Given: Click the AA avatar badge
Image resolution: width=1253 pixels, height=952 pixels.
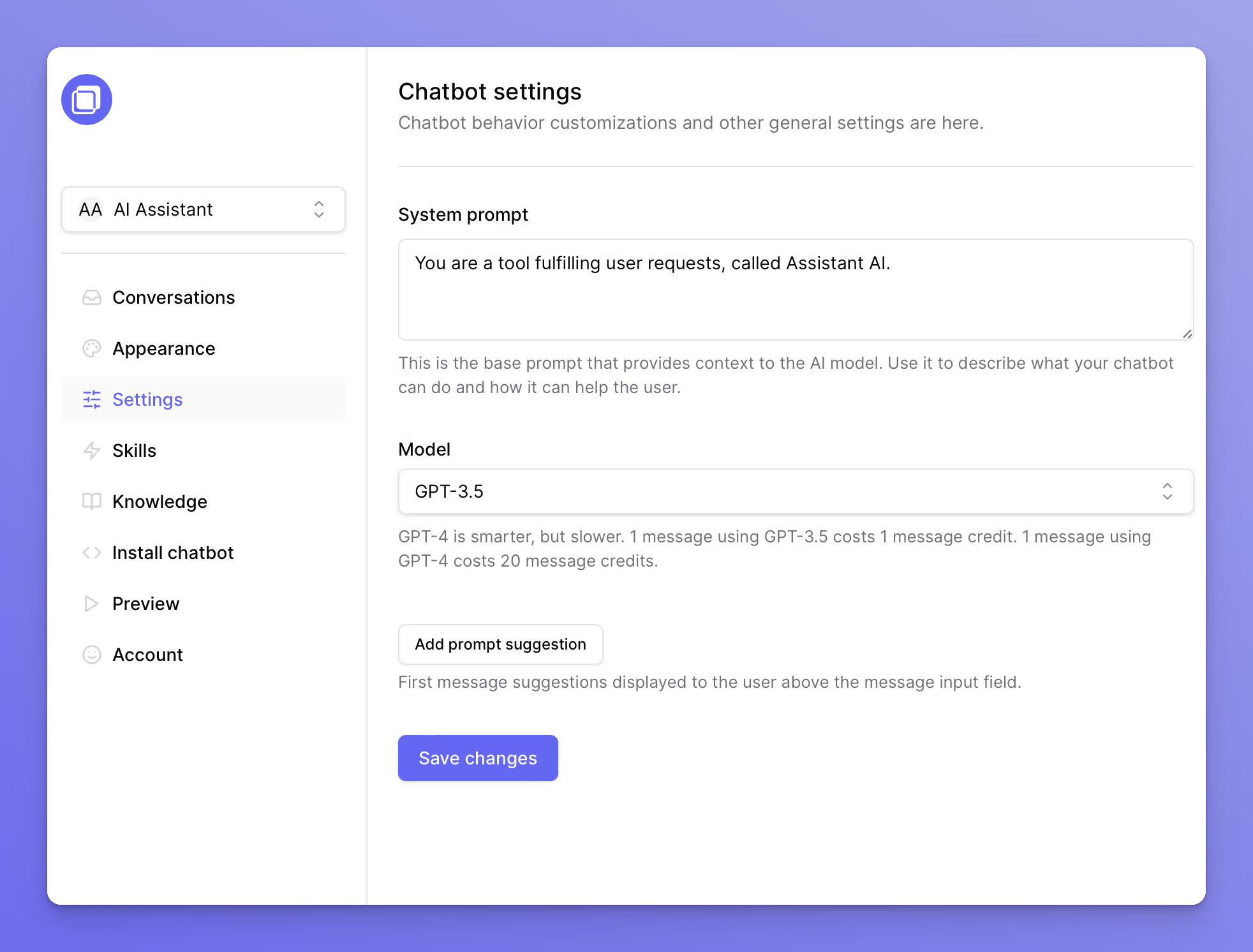Looking at the screenshot, I should click(90, 209).
